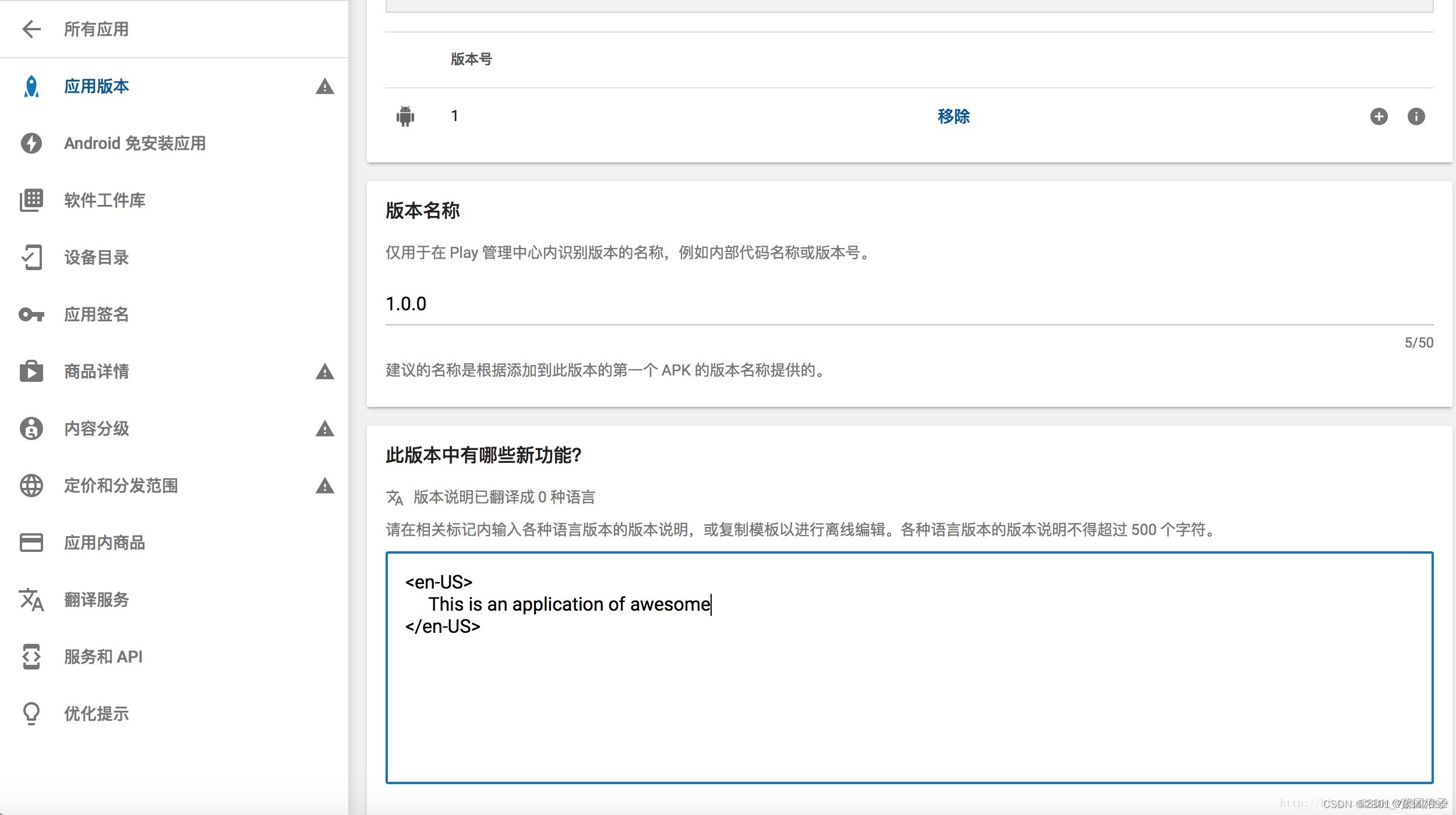This screenshot has height=815, width=1456.
Task: Click inside the en-US release notes textarea
Action: tap(909, 668)
